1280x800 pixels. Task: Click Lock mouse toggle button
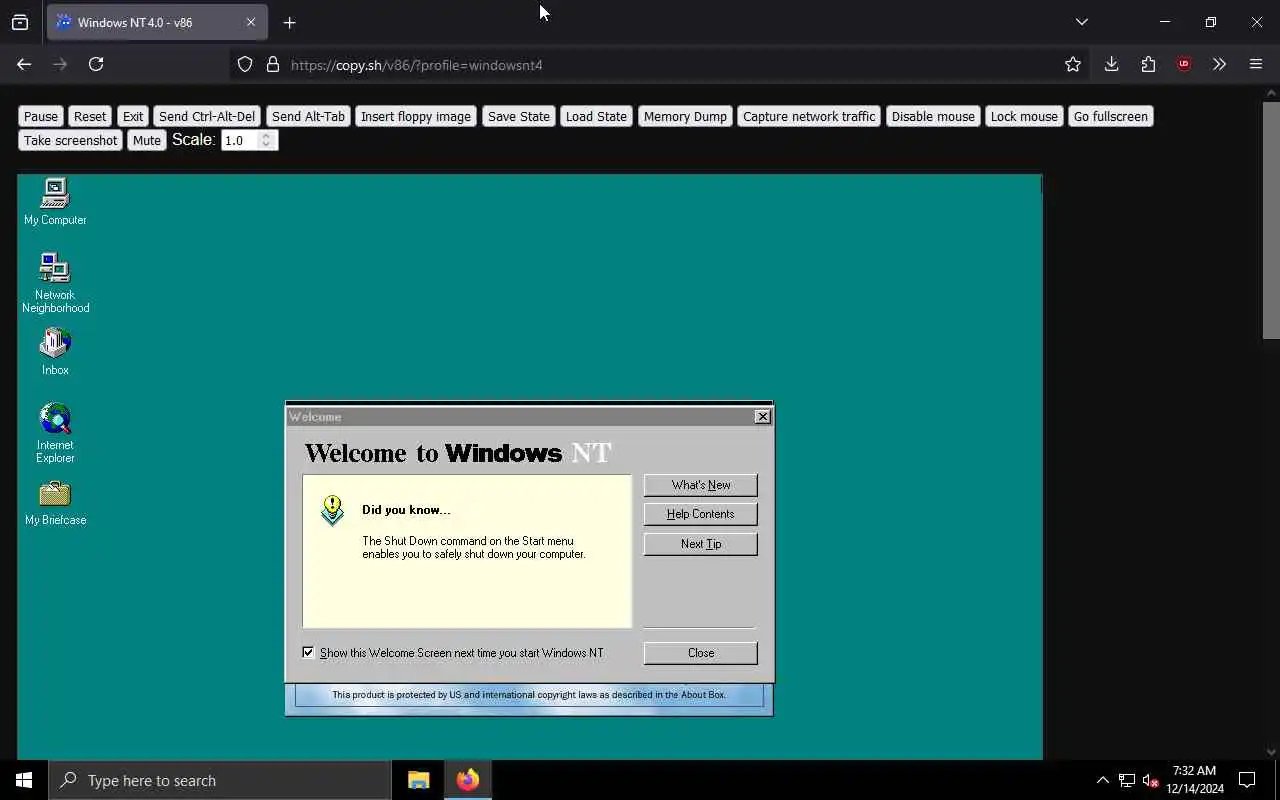click(x=1024, y=116)
